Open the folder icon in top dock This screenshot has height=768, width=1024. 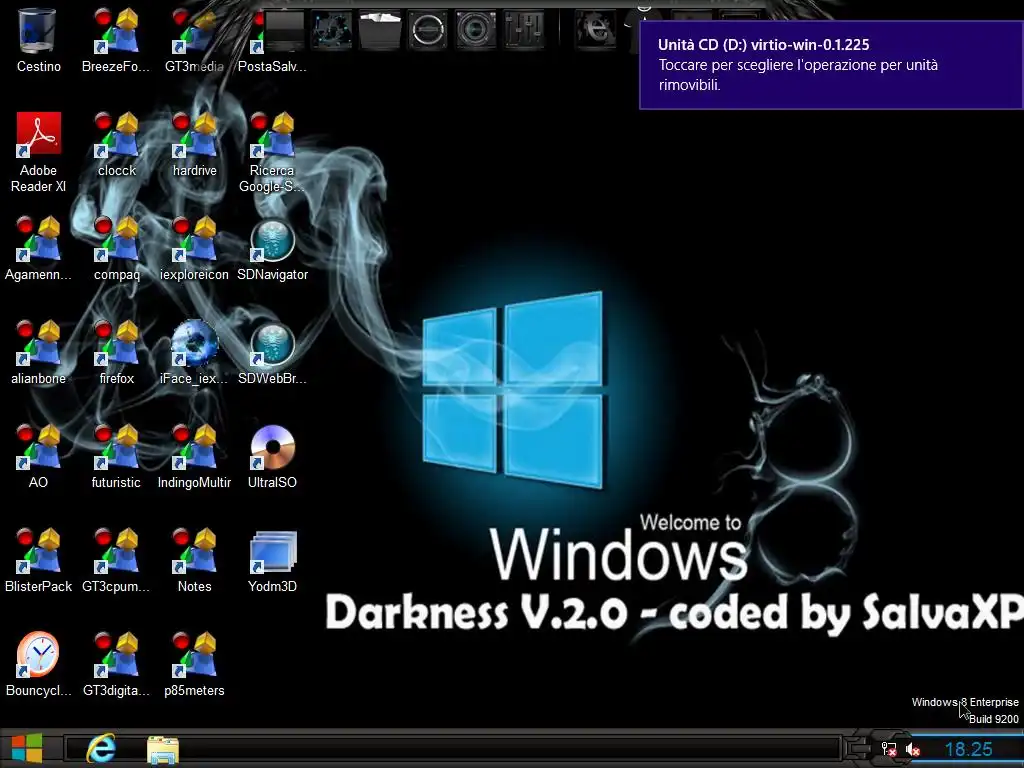(380, 29)
